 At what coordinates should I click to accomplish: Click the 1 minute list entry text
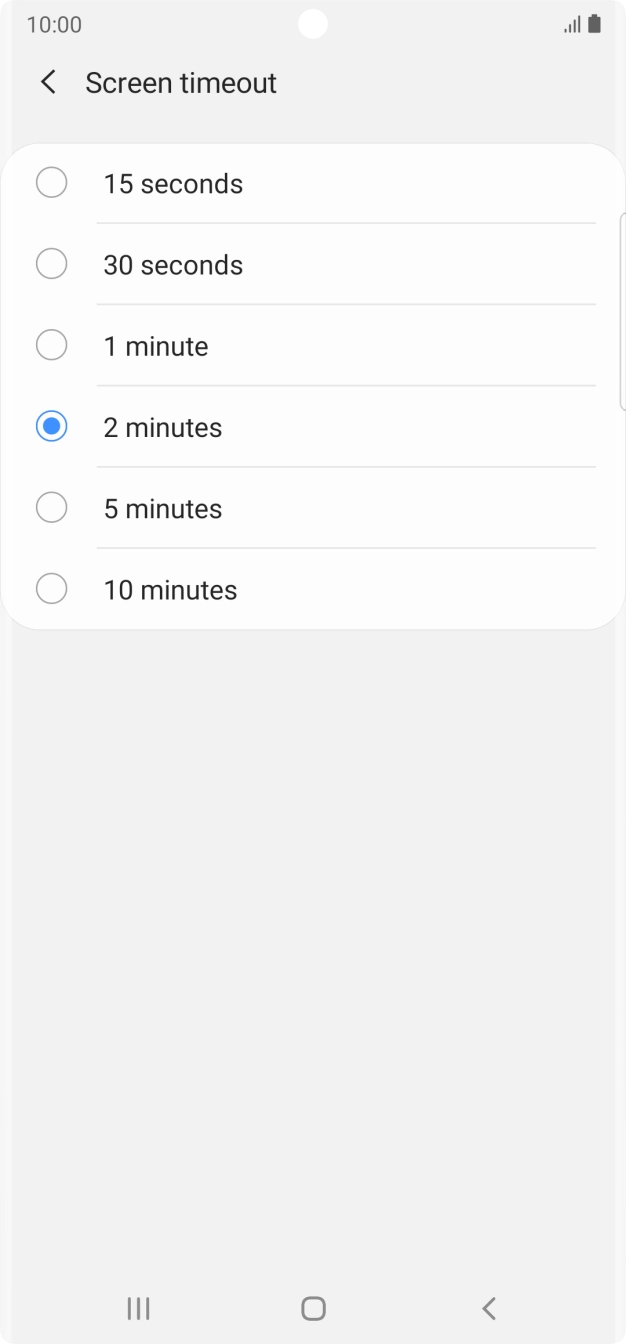point(156,346)
